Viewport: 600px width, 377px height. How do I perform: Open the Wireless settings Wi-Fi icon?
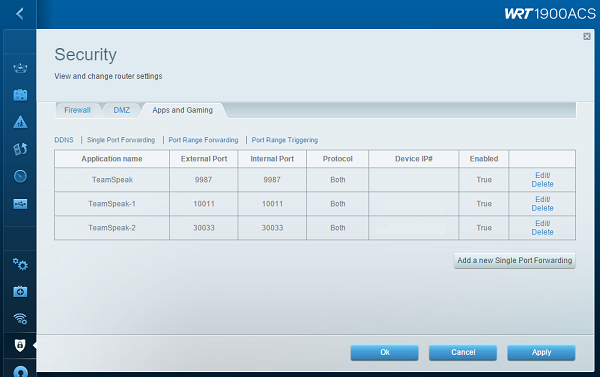coord(20,318)
